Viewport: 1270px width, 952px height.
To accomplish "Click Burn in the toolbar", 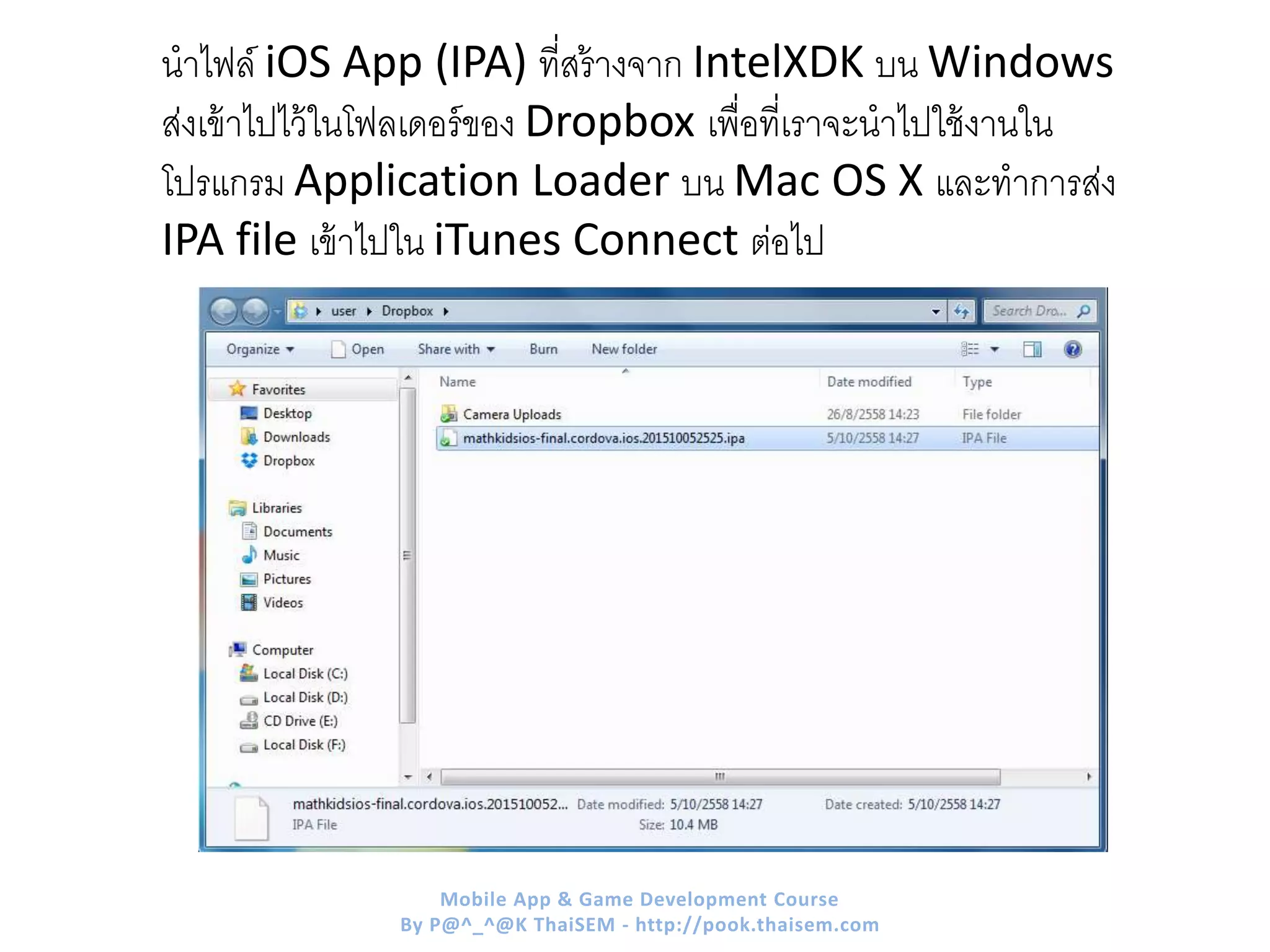I will point(543,350).
